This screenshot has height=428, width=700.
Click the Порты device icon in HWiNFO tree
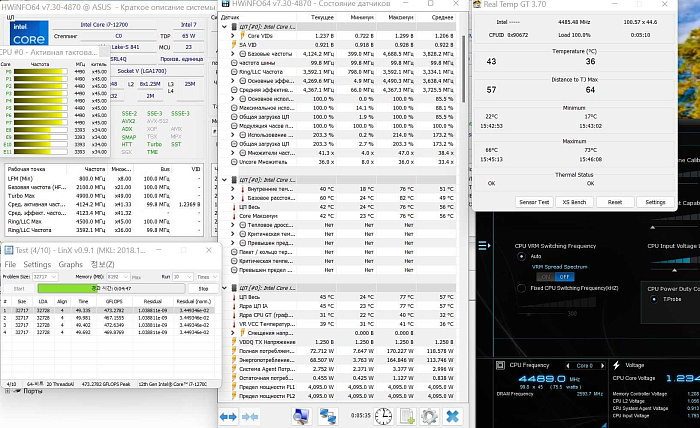(x=17, y=391)
